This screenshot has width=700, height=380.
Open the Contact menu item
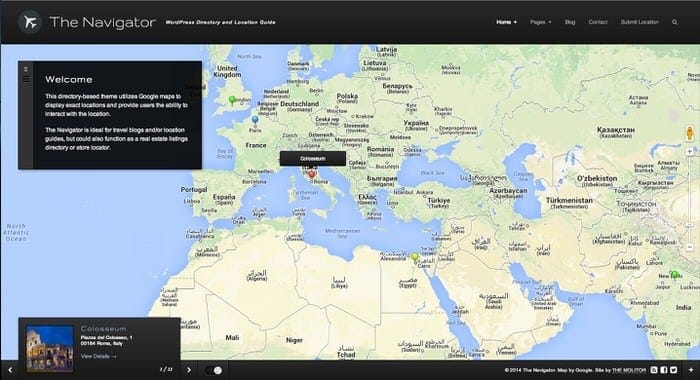(598, 22)
